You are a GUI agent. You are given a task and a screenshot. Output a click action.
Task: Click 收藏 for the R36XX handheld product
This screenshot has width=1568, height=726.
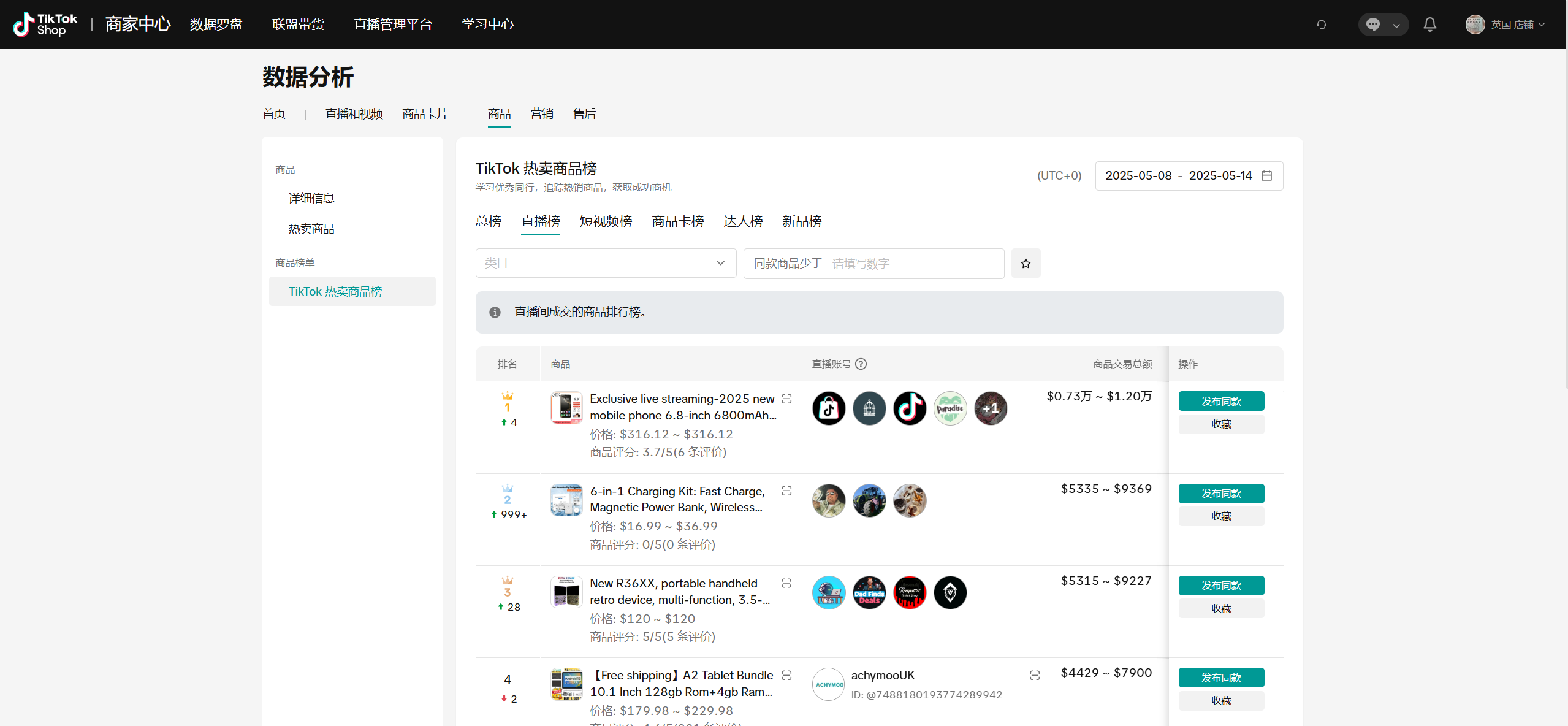point(1220,609)
